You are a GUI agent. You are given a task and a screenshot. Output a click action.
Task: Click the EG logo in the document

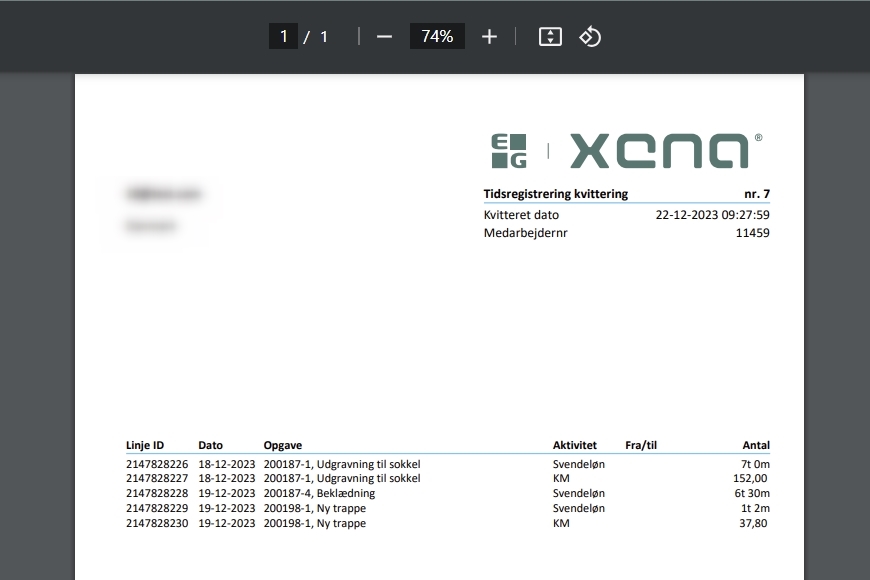pos(508,151)
